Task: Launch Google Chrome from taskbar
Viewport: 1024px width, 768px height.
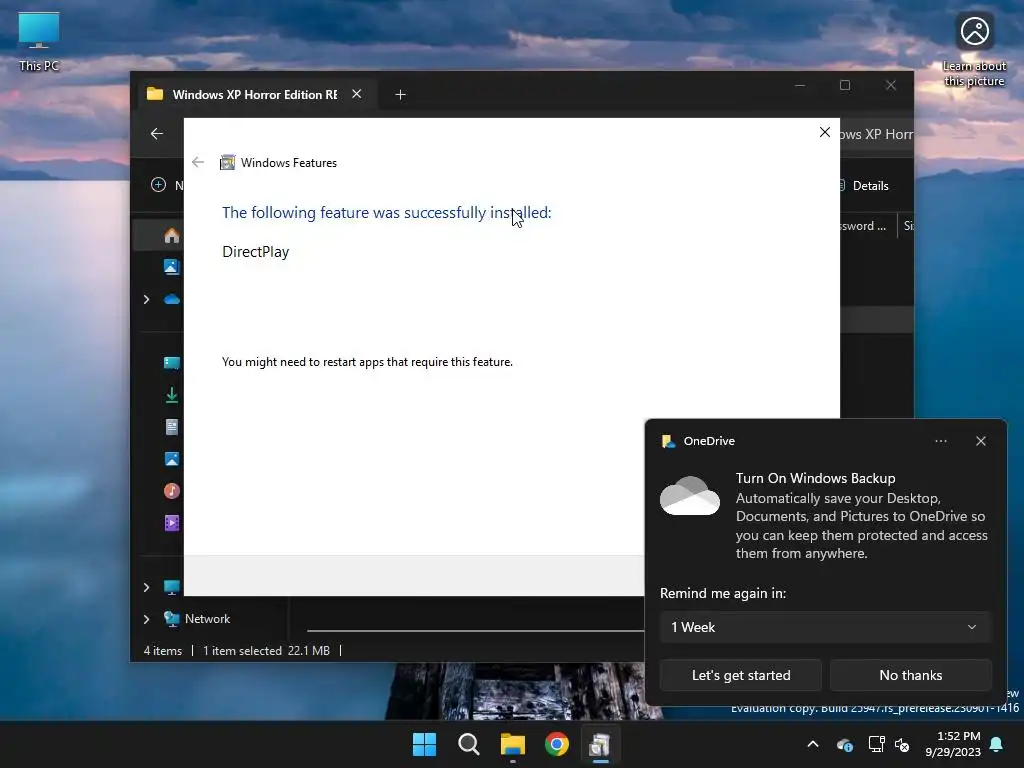Action: (x=557, y=744)
